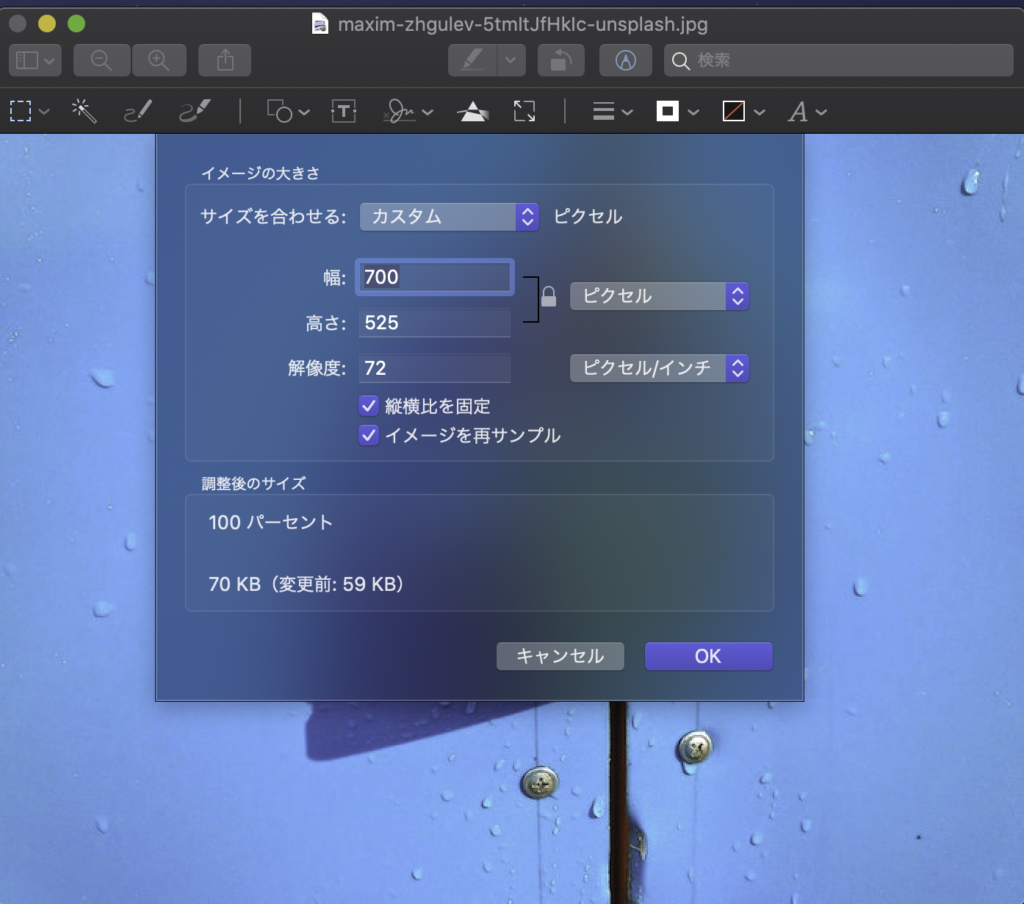Image resolution: width=1024 pixels, height=904 pixels.
Task: Expand the selection tool chevron
Action: 44,112
